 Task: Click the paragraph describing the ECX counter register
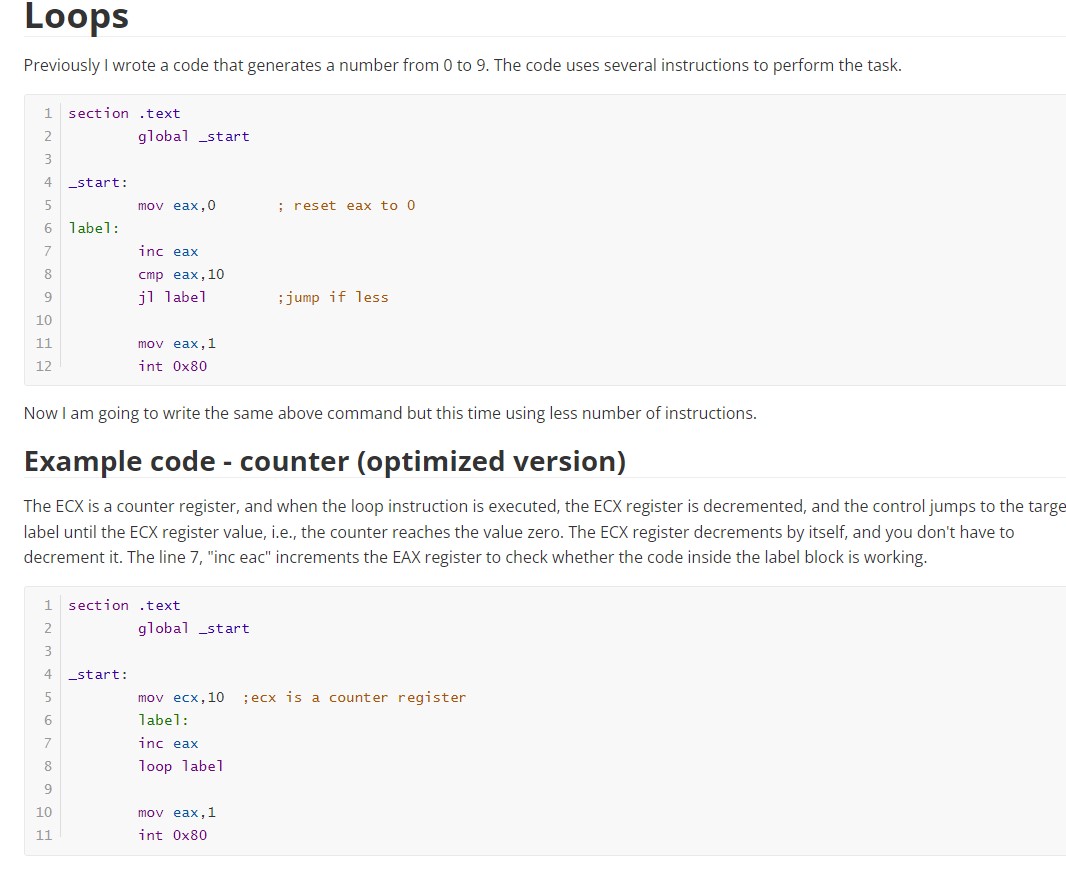pos(500,531)
